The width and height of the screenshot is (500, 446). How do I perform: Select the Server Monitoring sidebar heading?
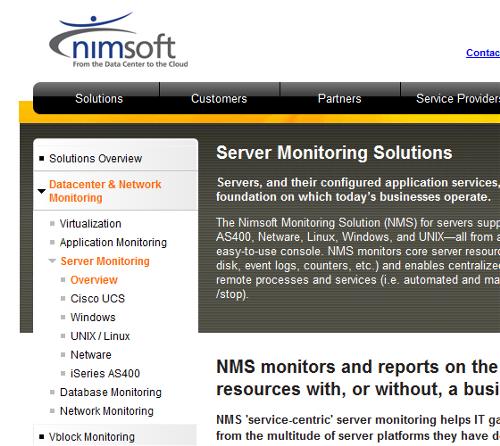point(105,261)
